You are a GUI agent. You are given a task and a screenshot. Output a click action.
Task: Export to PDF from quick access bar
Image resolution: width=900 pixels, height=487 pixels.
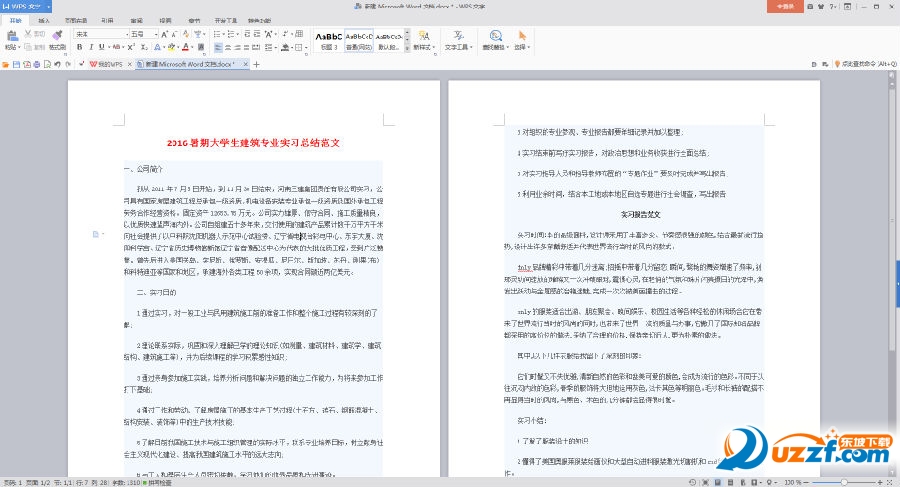(26, 64)
